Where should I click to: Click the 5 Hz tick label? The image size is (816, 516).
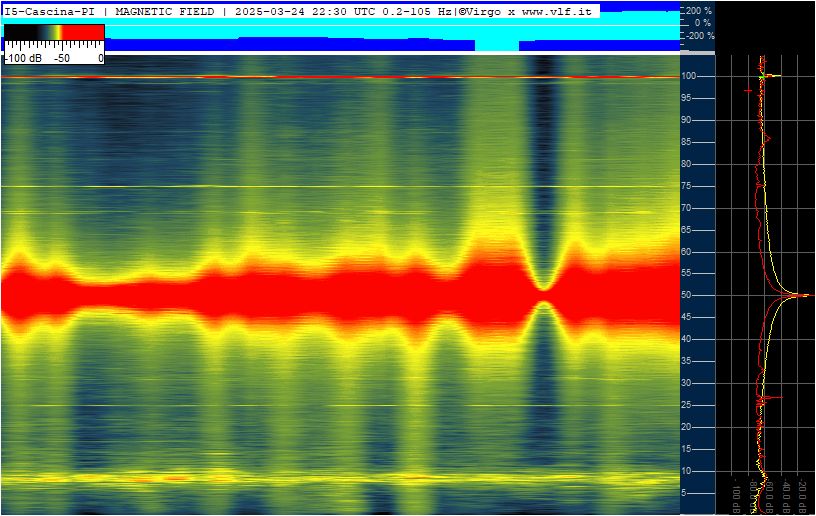(x=684, y=493)
